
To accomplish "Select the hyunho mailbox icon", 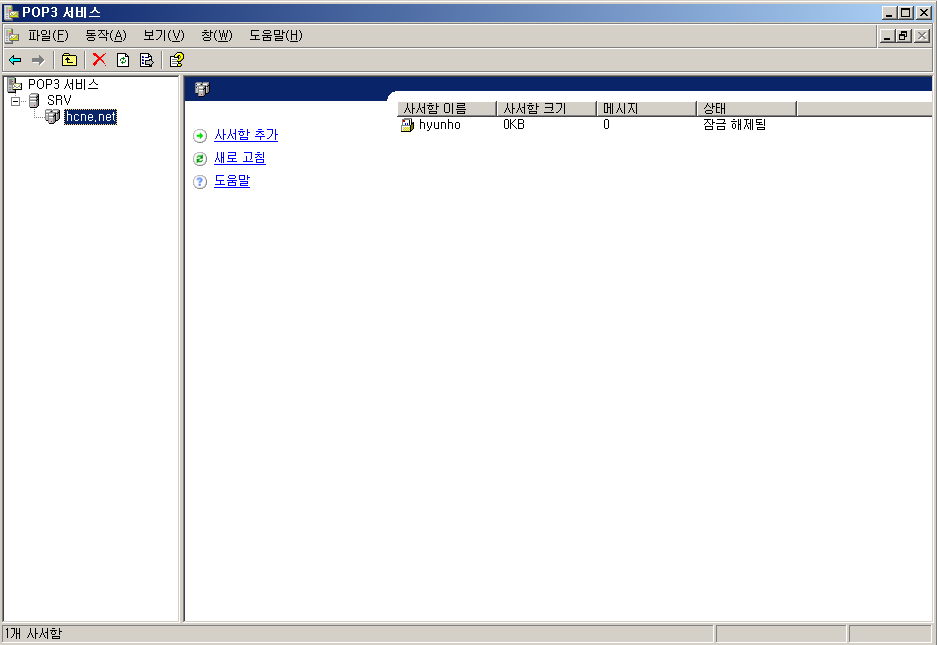I will pyautogui.click(x=407, y=125).
